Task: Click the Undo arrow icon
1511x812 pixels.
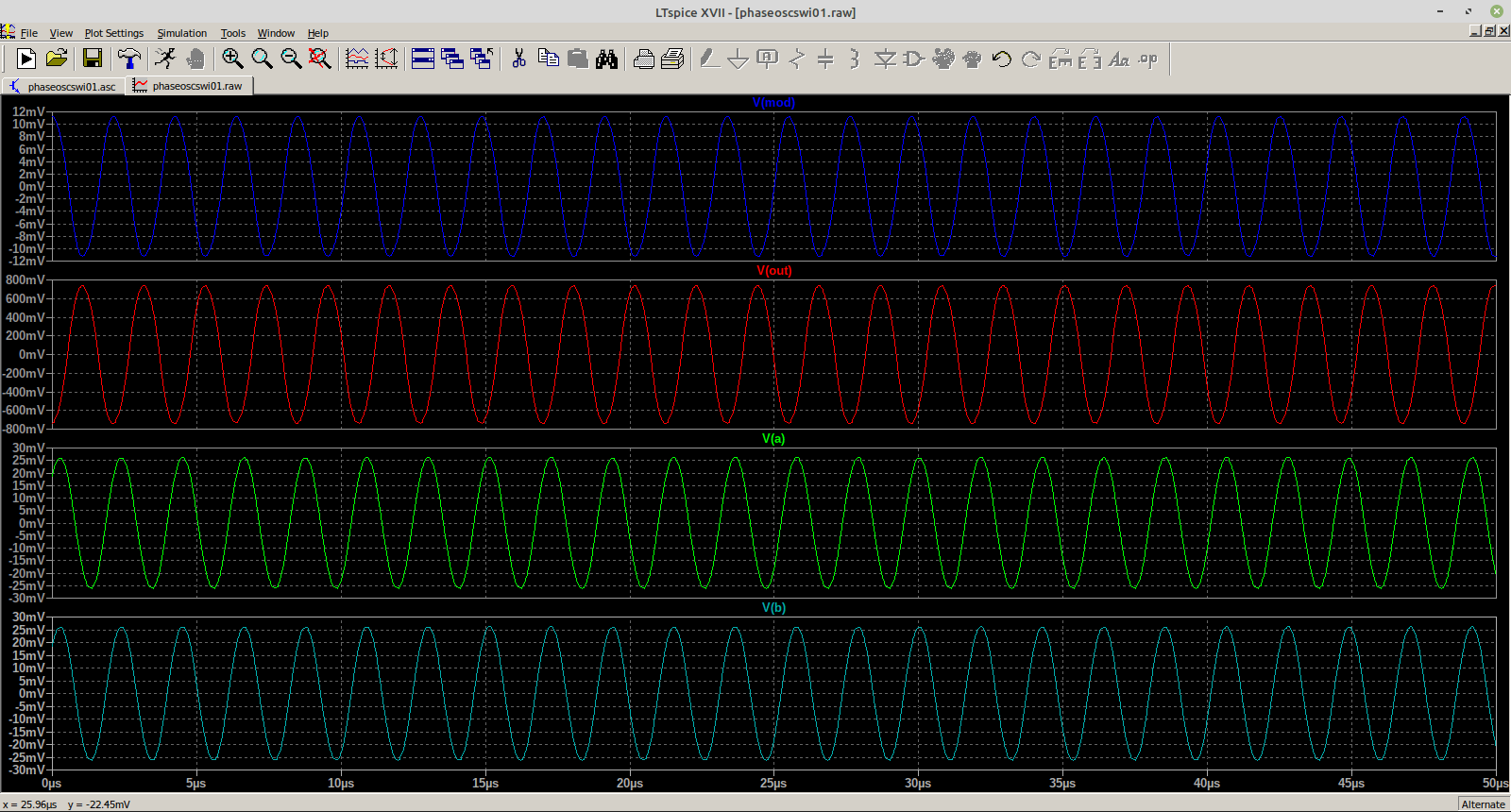Action: (1002, 59)
